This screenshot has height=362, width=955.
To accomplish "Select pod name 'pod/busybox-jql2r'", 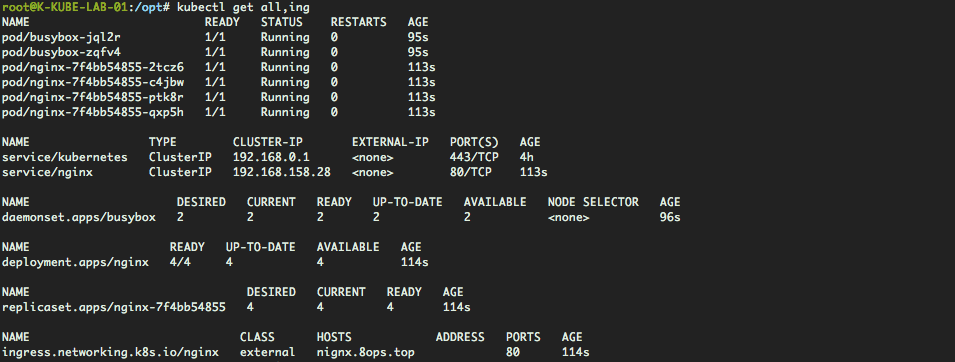I will click(62, 37).
